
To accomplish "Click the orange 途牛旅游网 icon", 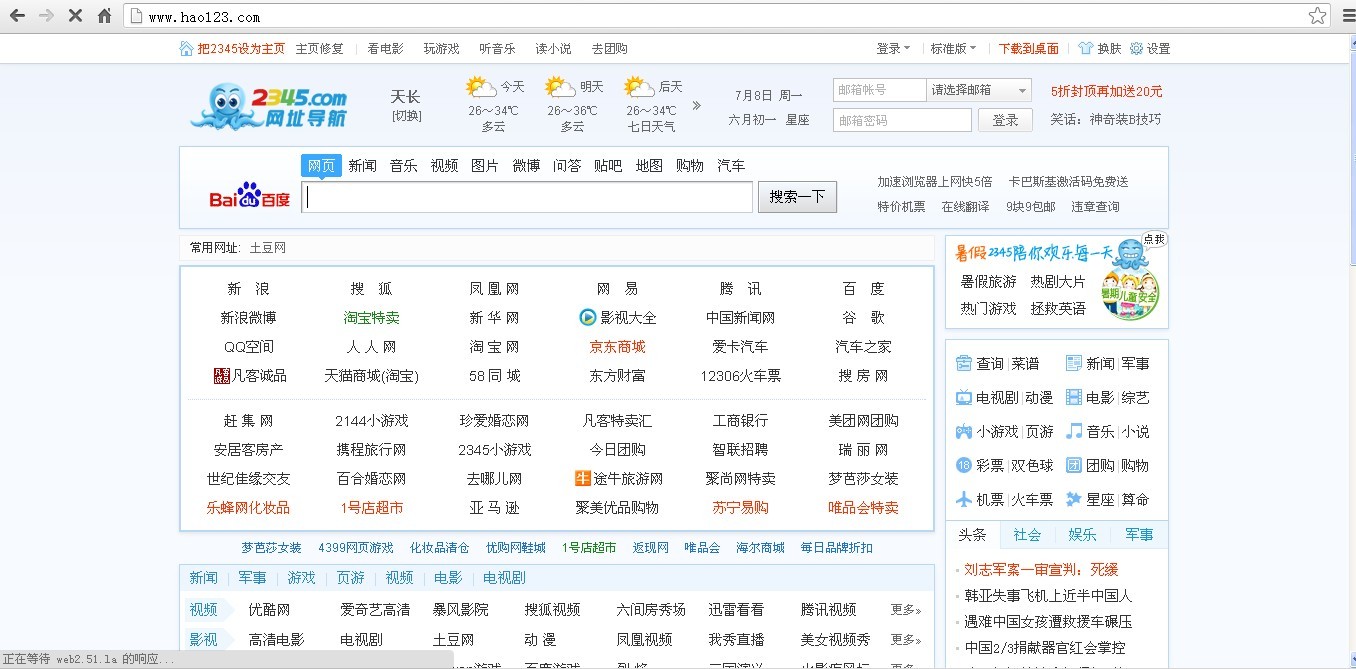I will click(x=583, y=478).
